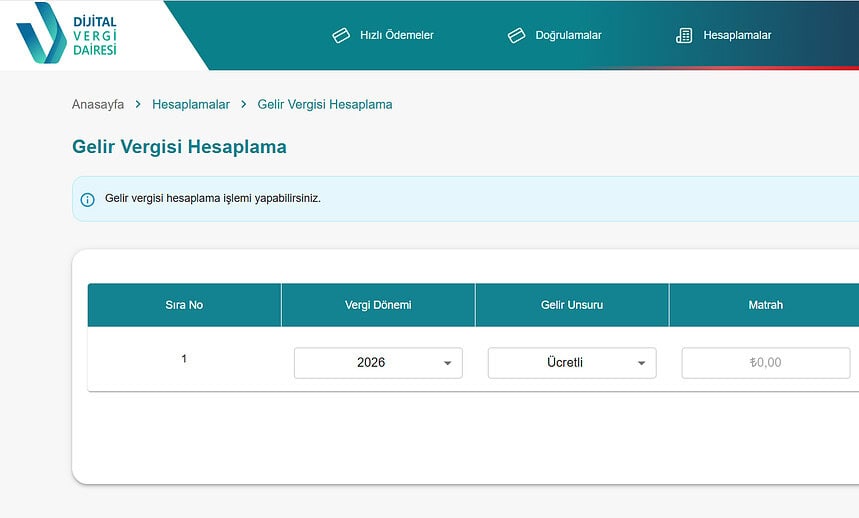Click the arrow on the Ücretli combo box

(641, 363)
